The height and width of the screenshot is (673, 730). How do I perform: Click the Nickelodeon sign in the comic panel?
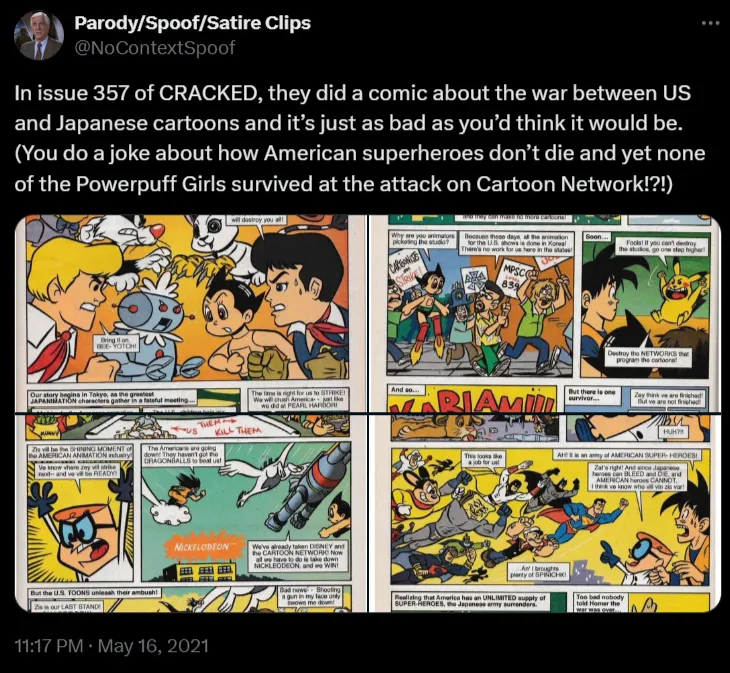click(200, 546)
